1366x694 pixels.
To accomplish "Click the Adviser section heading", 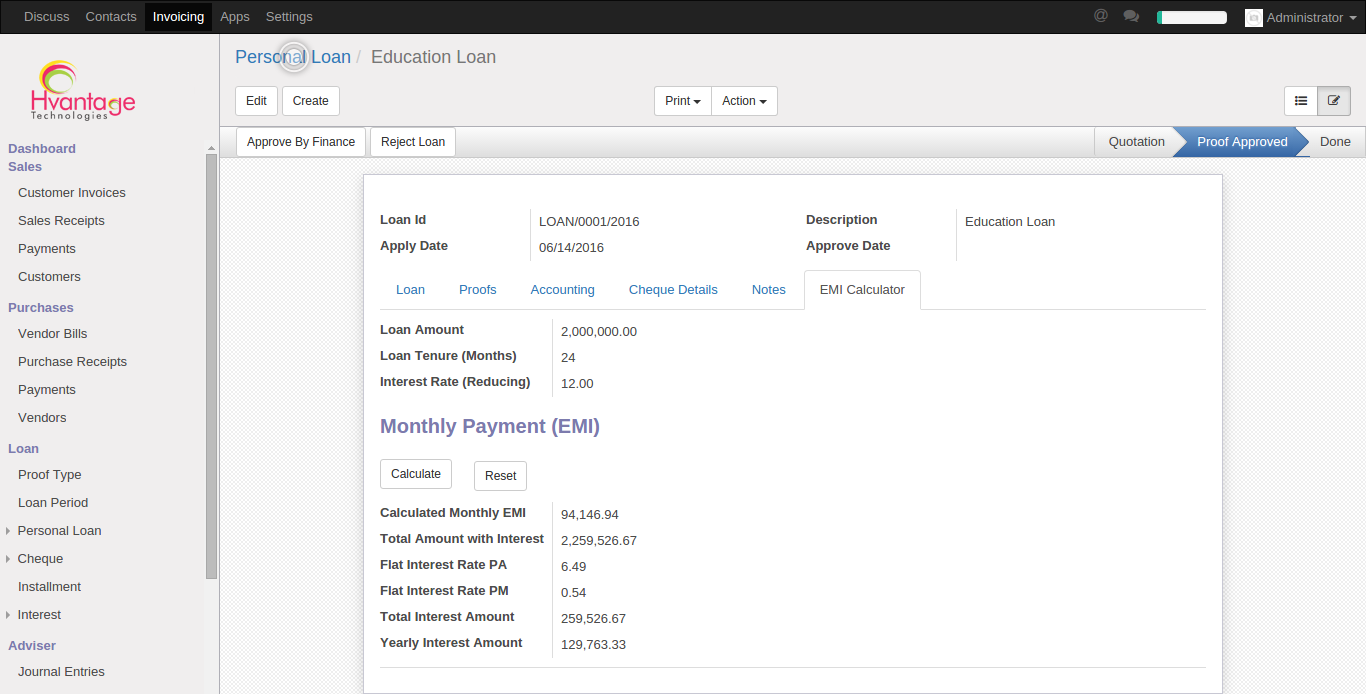I will 32,646.
